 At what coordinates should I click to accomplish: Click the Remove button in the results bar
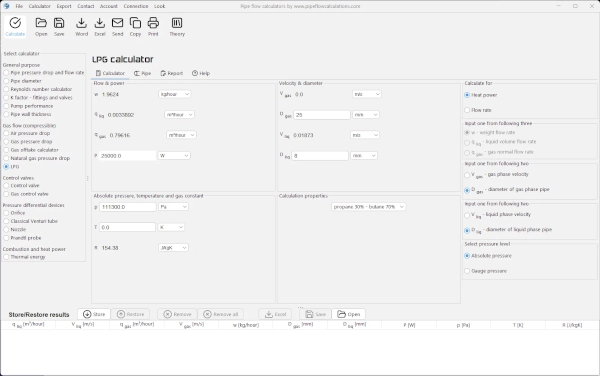(x=177, y=314)
